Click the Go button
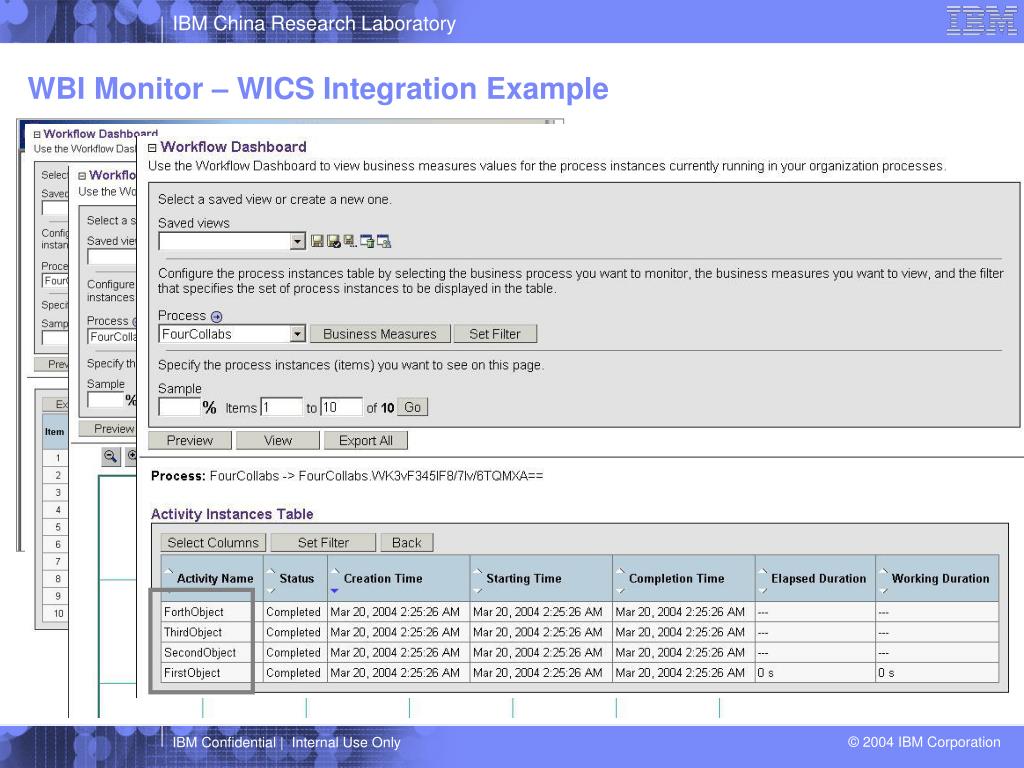The width and height of the screenshot is (1024, 768). 412,408
